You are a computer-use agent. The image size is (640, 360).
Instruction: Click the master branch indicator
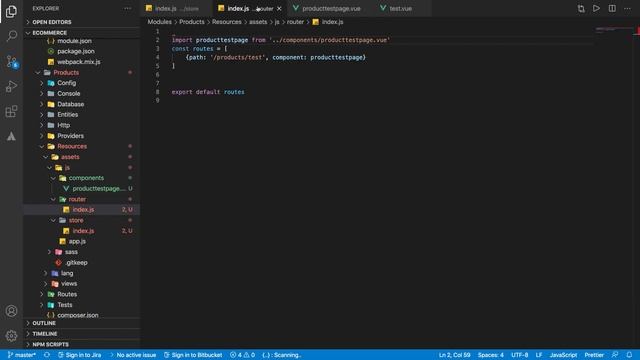coord(22,355)
